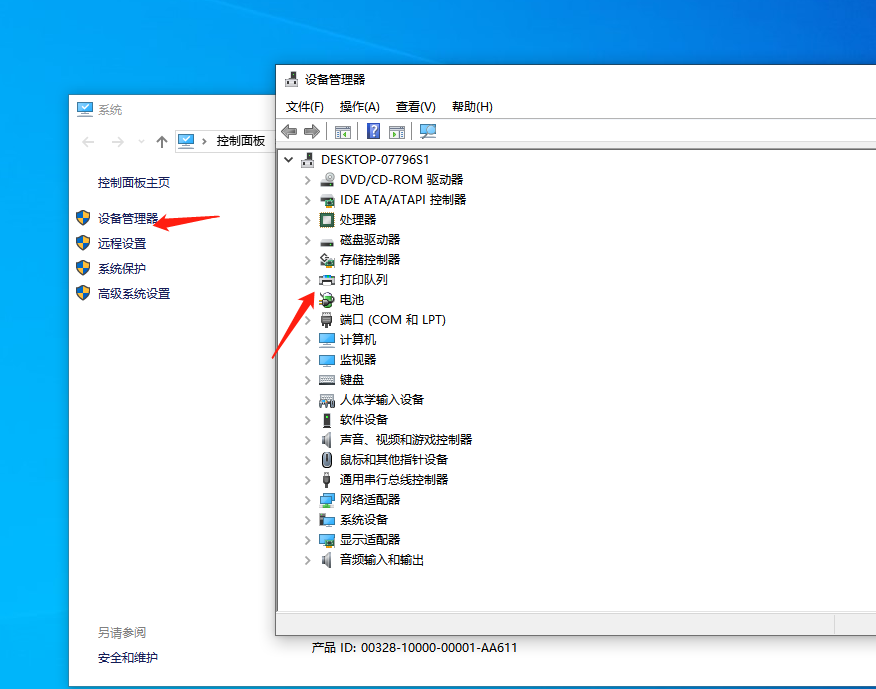Select the DESKTOP-07796S1 root node
The height and width of the screenshot is (689, 876).
click(x=375, y=159)
